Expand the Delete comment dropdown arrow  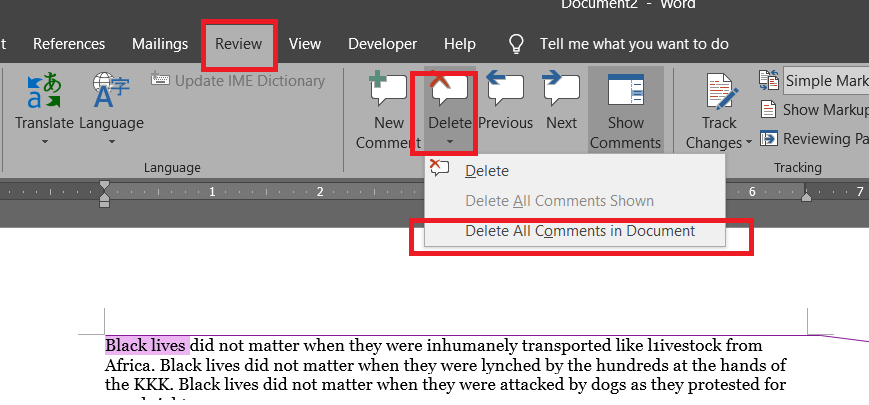click(x=449, y=142)
